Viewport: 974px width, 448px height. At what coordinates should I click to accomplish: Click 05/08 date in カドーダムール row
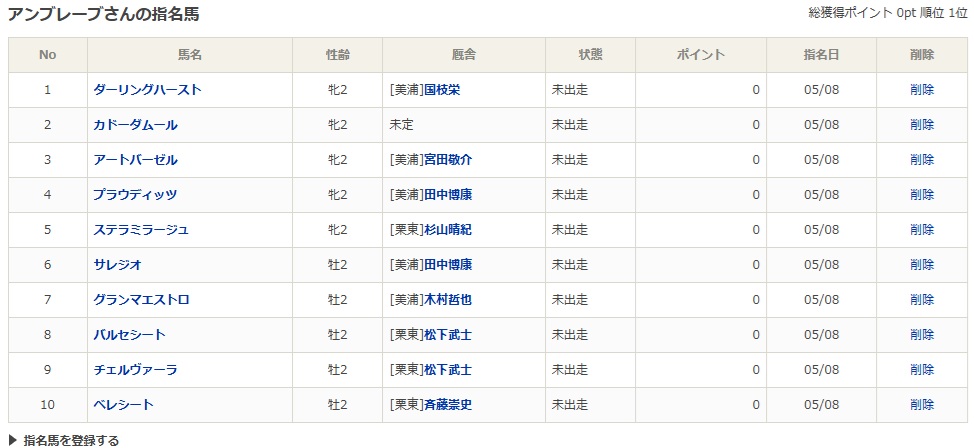pyautogui.click(x=821, y=125)
